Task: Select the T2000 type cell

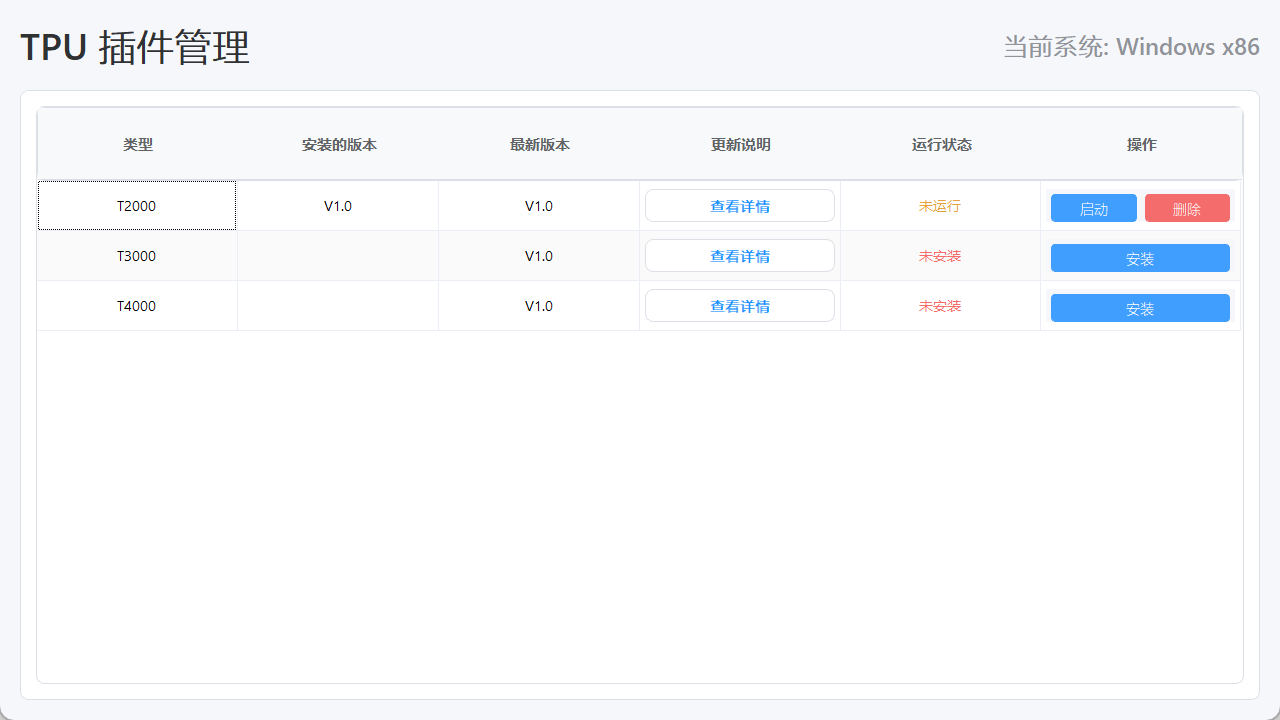Action: [x=137, y=206]
